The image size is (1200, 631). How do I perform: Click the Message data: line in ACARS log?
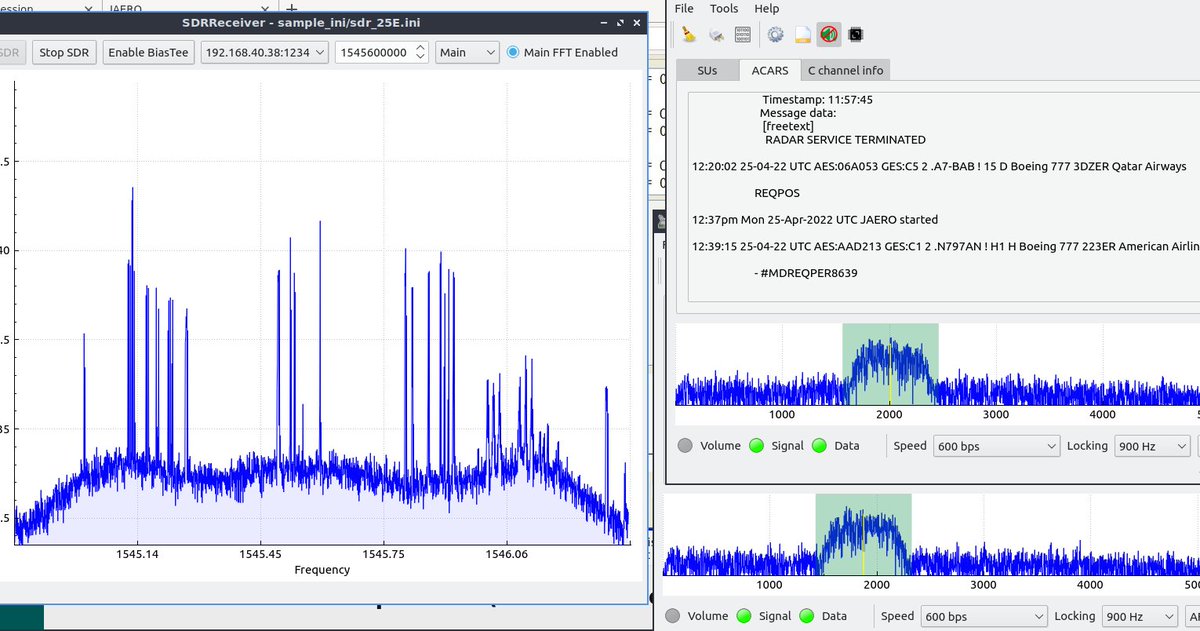coord(798,113)
